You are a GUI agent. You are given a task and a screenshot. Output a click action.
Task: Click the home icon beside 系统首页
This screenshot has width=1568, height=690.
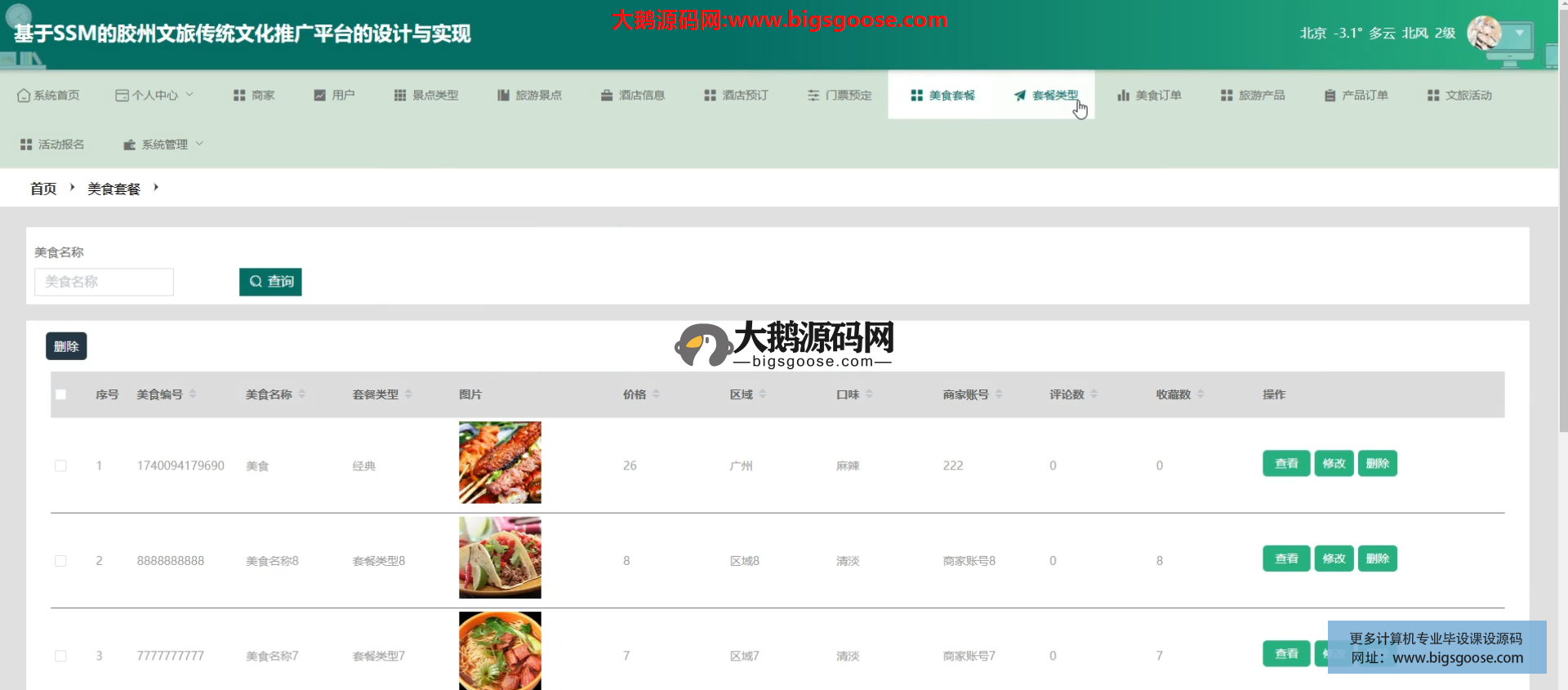tap(24, 96)
